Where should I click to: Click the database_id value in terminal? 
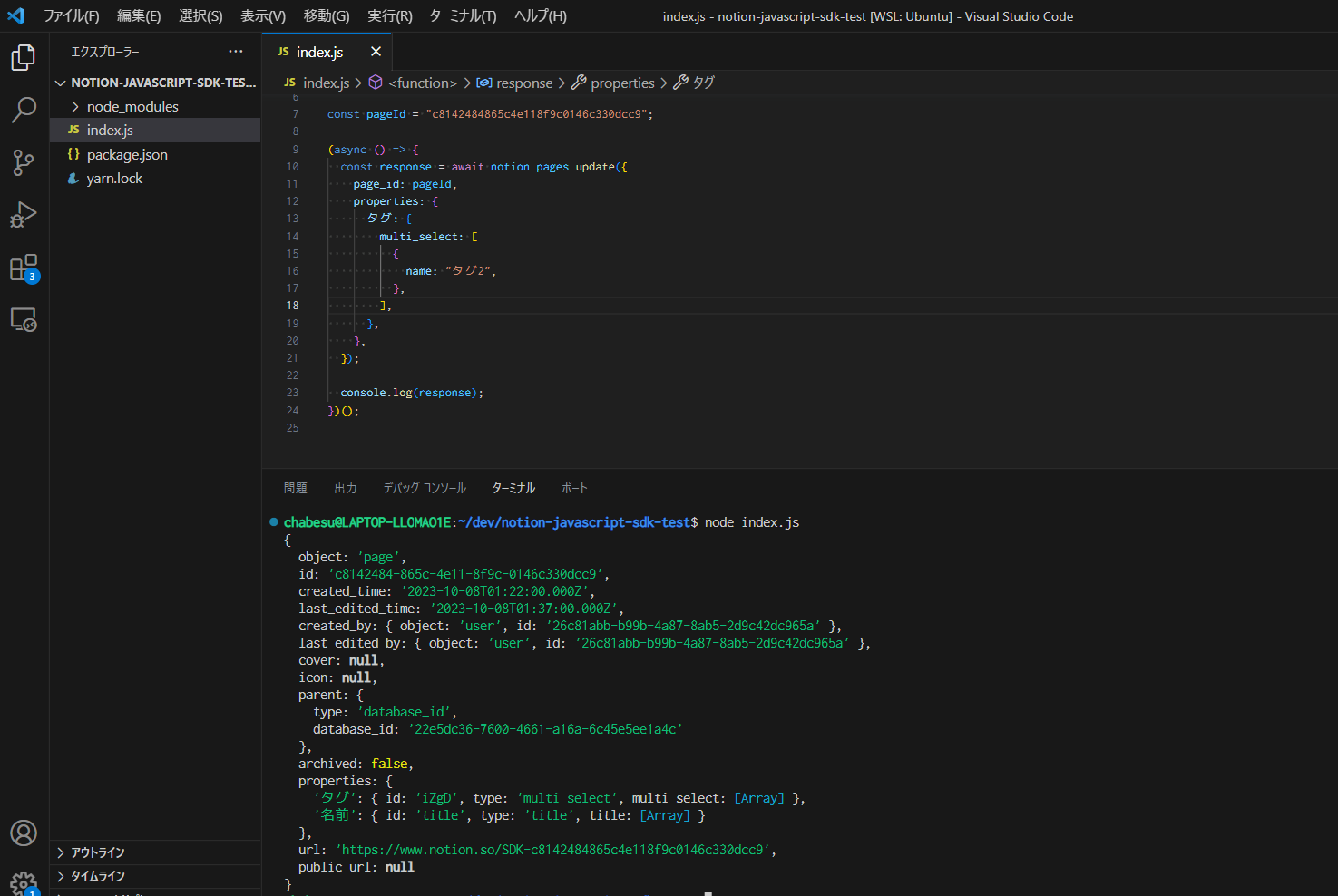tap(545, 729)
